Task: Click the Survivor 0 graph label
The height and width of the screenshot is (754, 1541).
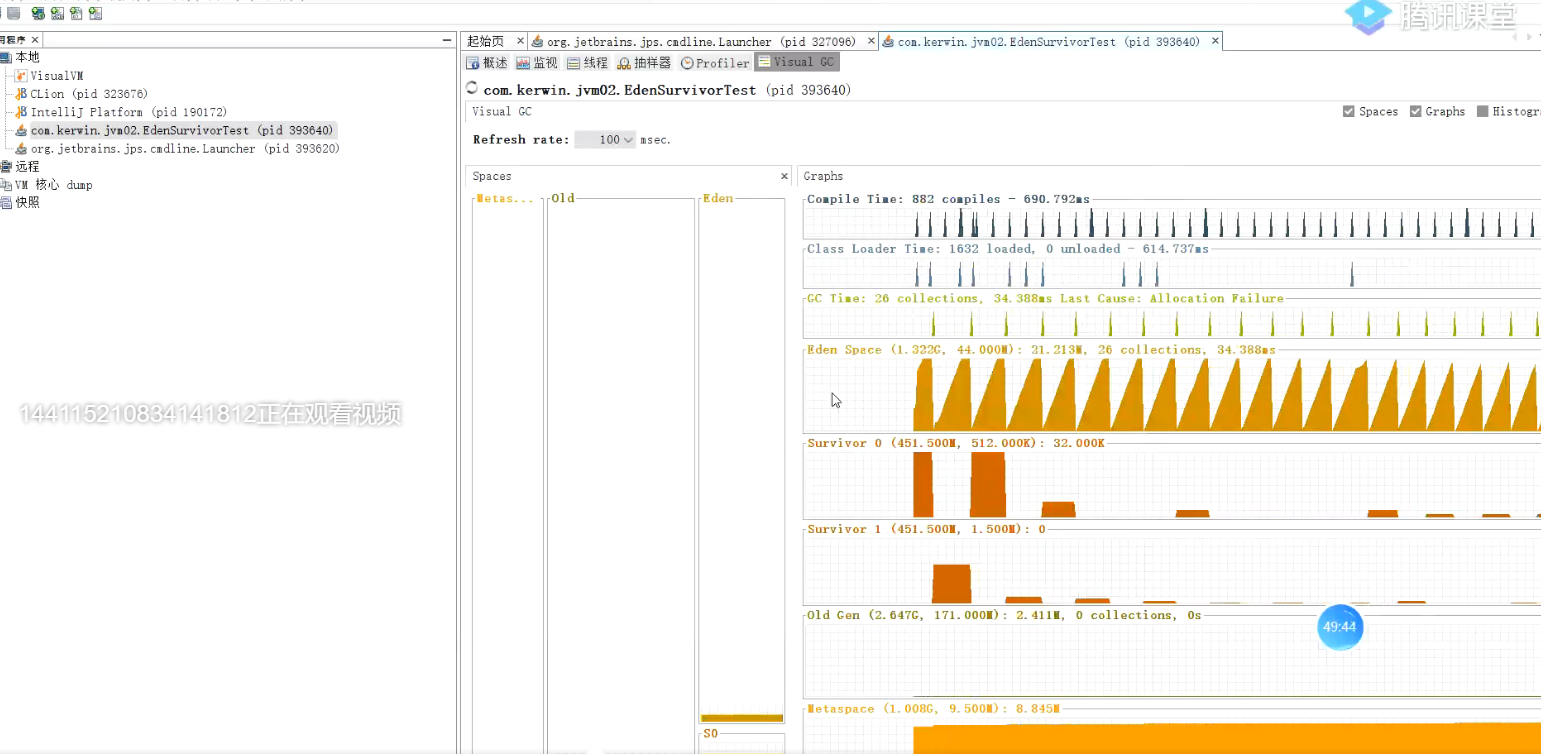Action: [956, 443]
